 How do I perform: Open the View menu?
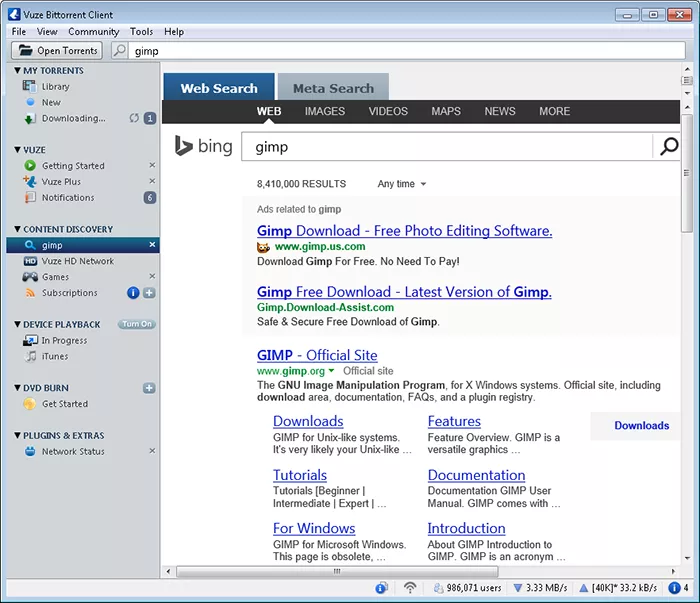[47, 32]
